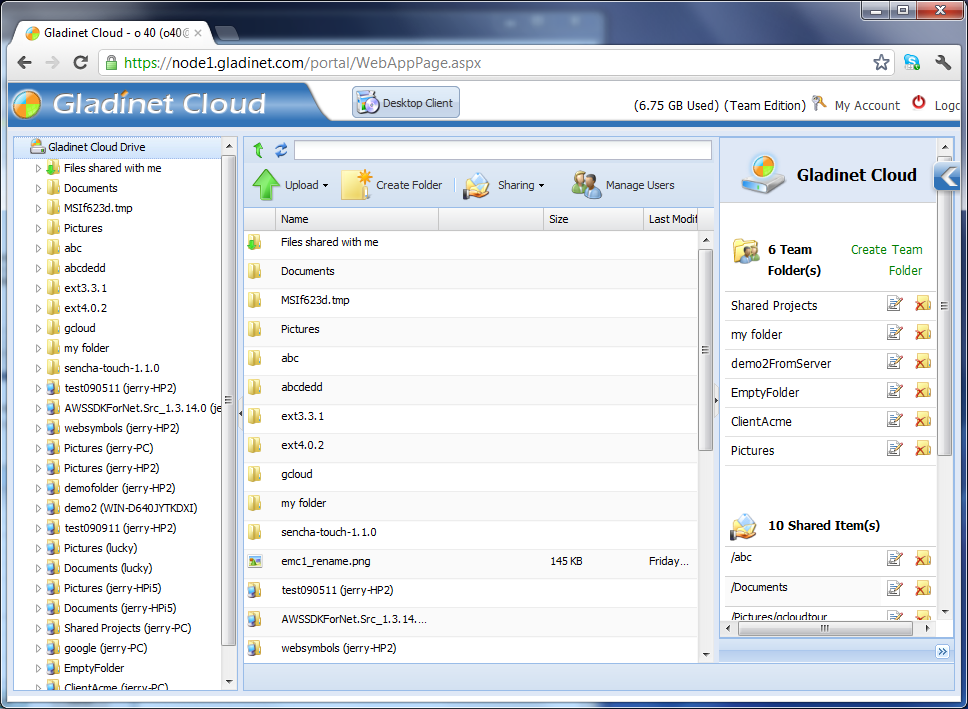Expand the gcloud tree node
This screenshot has height=709, width=968.
click(38, 328)
